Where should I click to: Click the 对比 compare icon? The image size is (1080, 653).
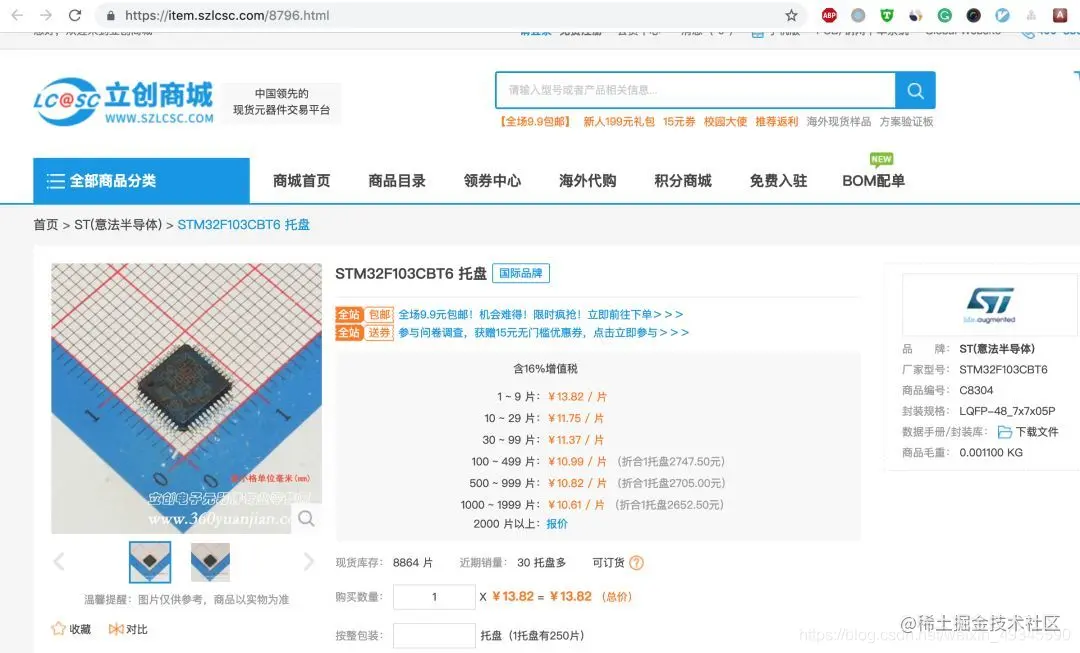point(116,629)
